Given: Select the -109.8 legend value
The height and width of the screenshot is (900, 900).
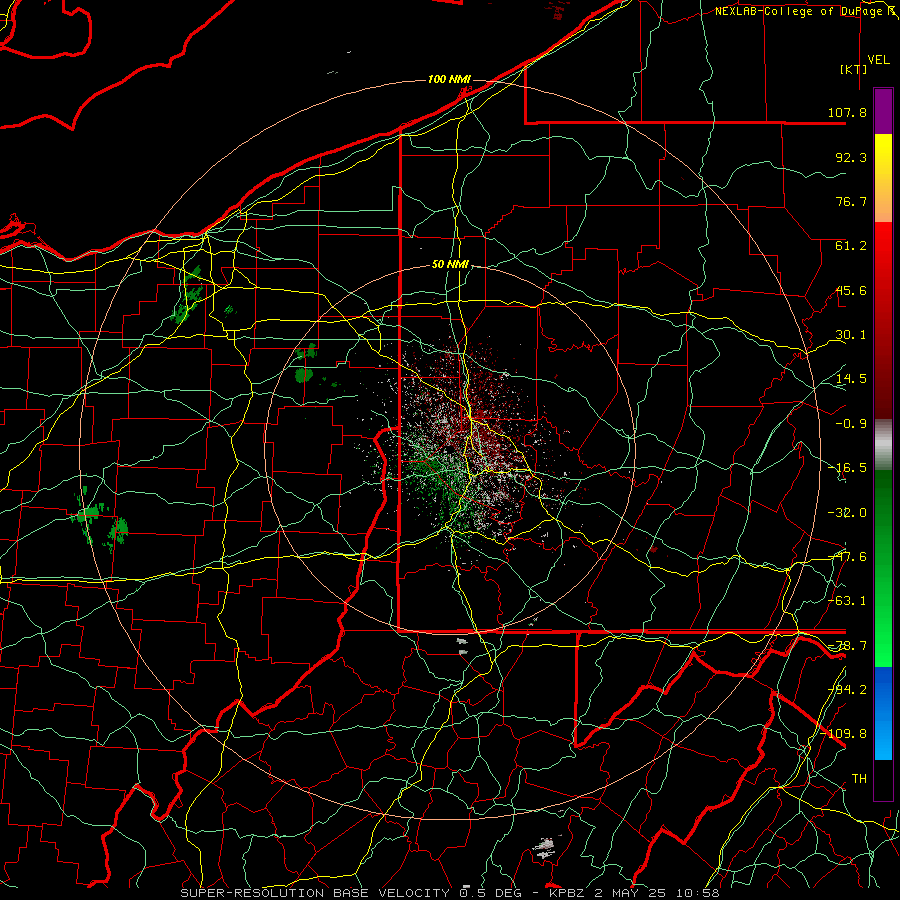Looking at the screenshot, I should (844, 734).
